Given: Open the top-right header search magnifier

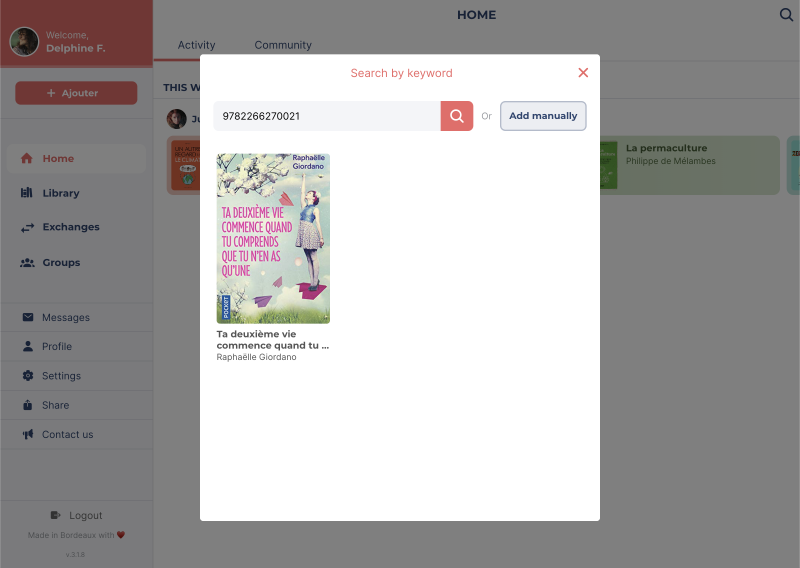Looking at the screenshot, I should [786, 14].
